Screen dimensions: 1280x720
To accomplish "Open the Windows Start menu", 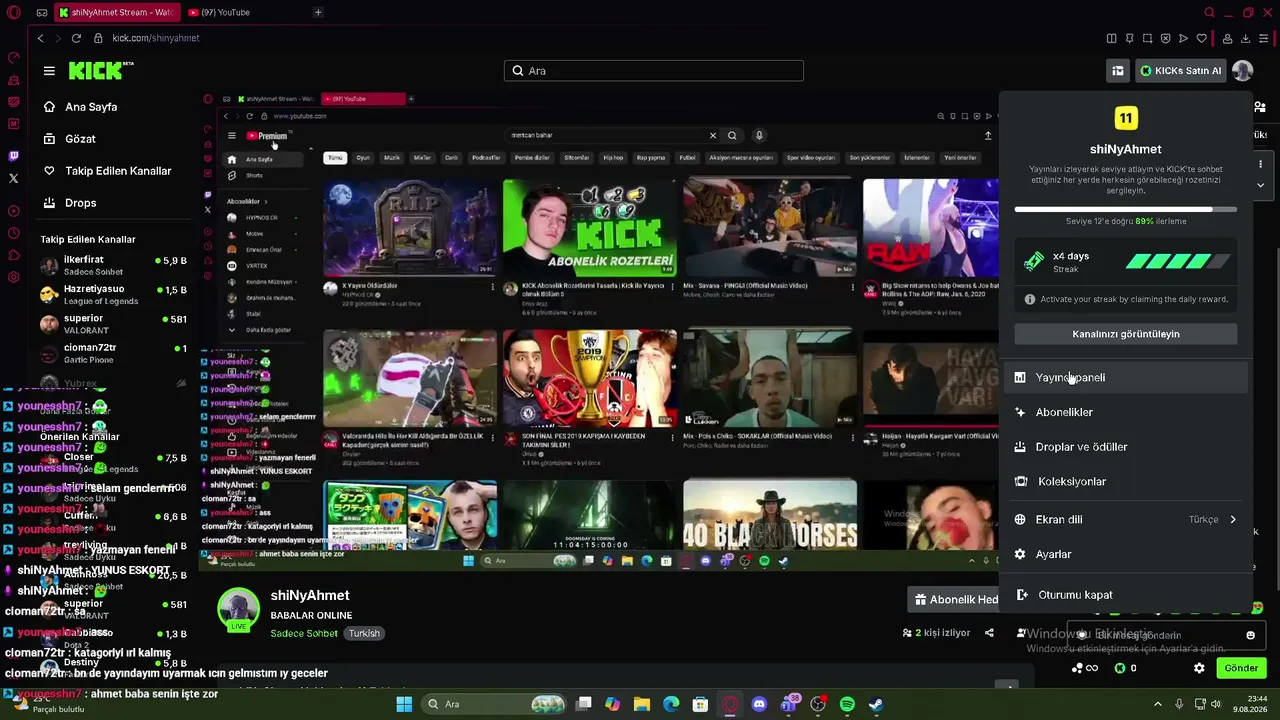I will 404,704.
